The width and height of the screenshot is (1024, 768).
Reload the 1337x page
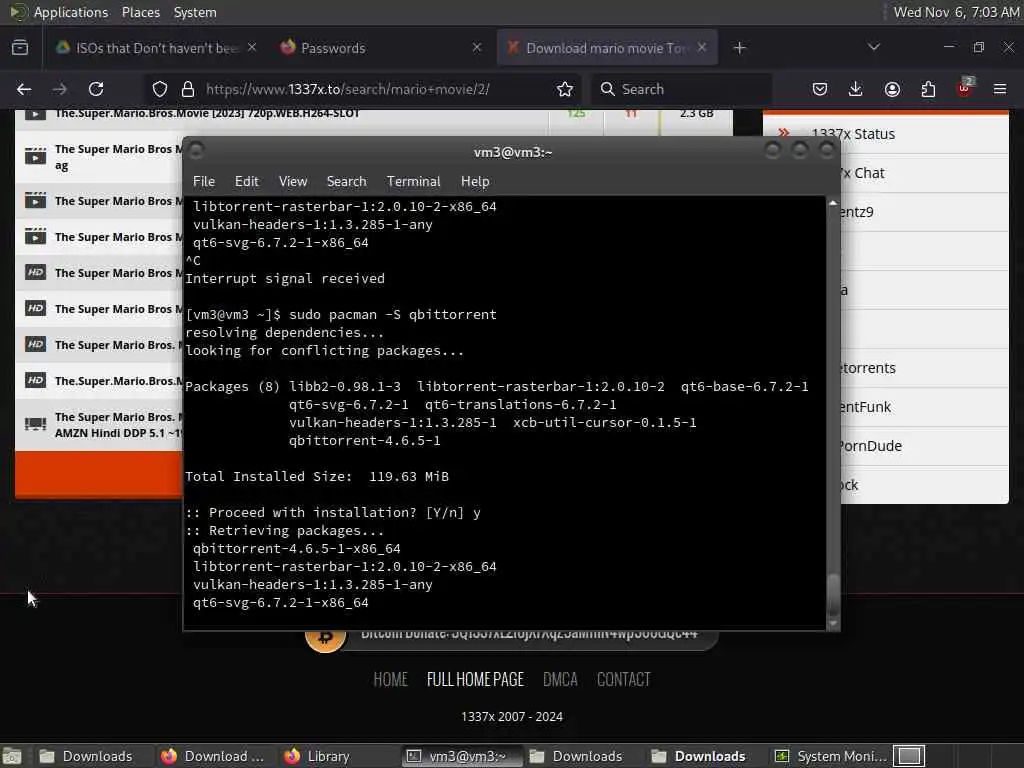(x=96, y=89)
